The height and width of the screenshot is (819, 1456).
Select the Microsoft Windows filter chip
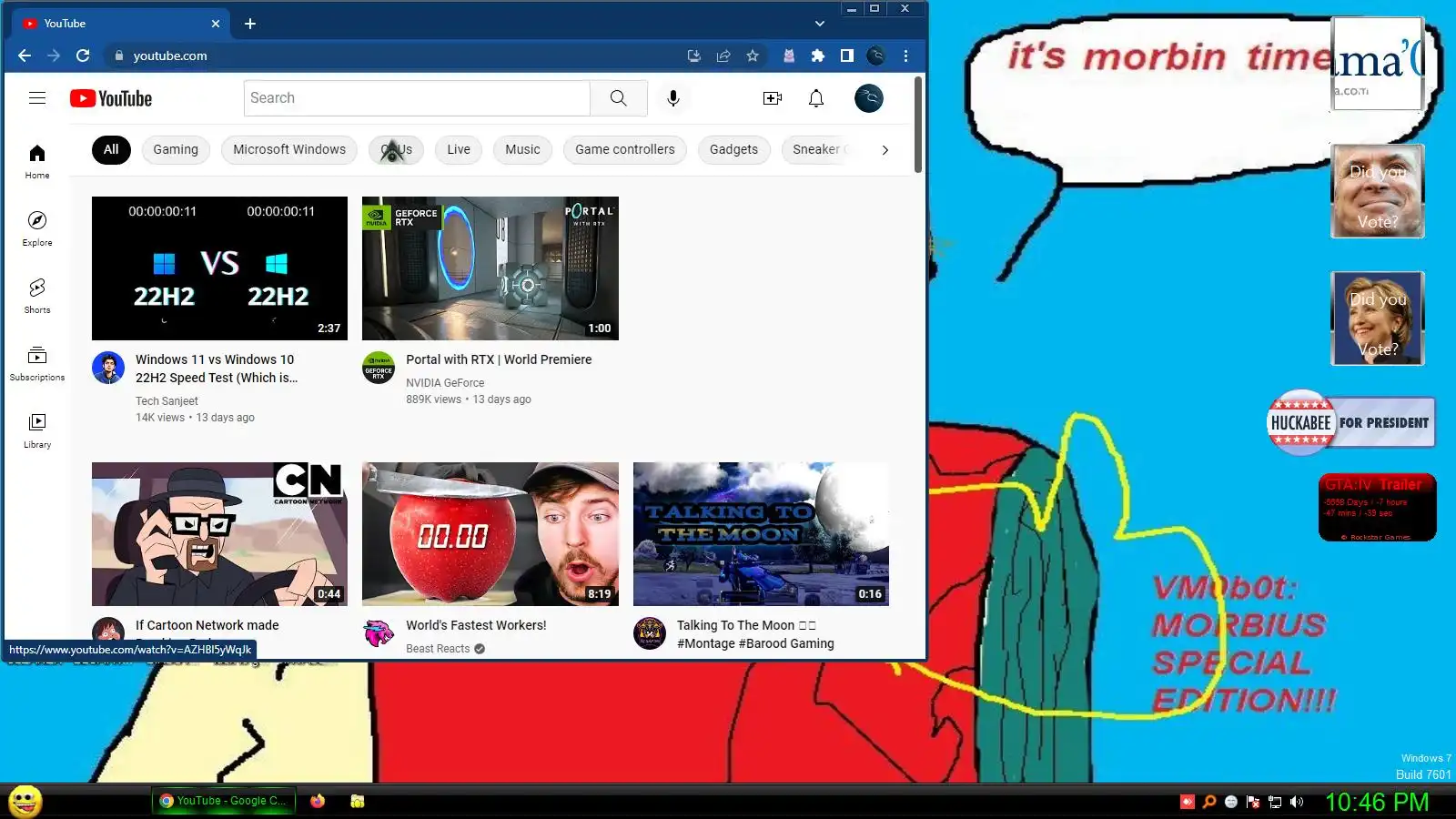click(289, 150)
